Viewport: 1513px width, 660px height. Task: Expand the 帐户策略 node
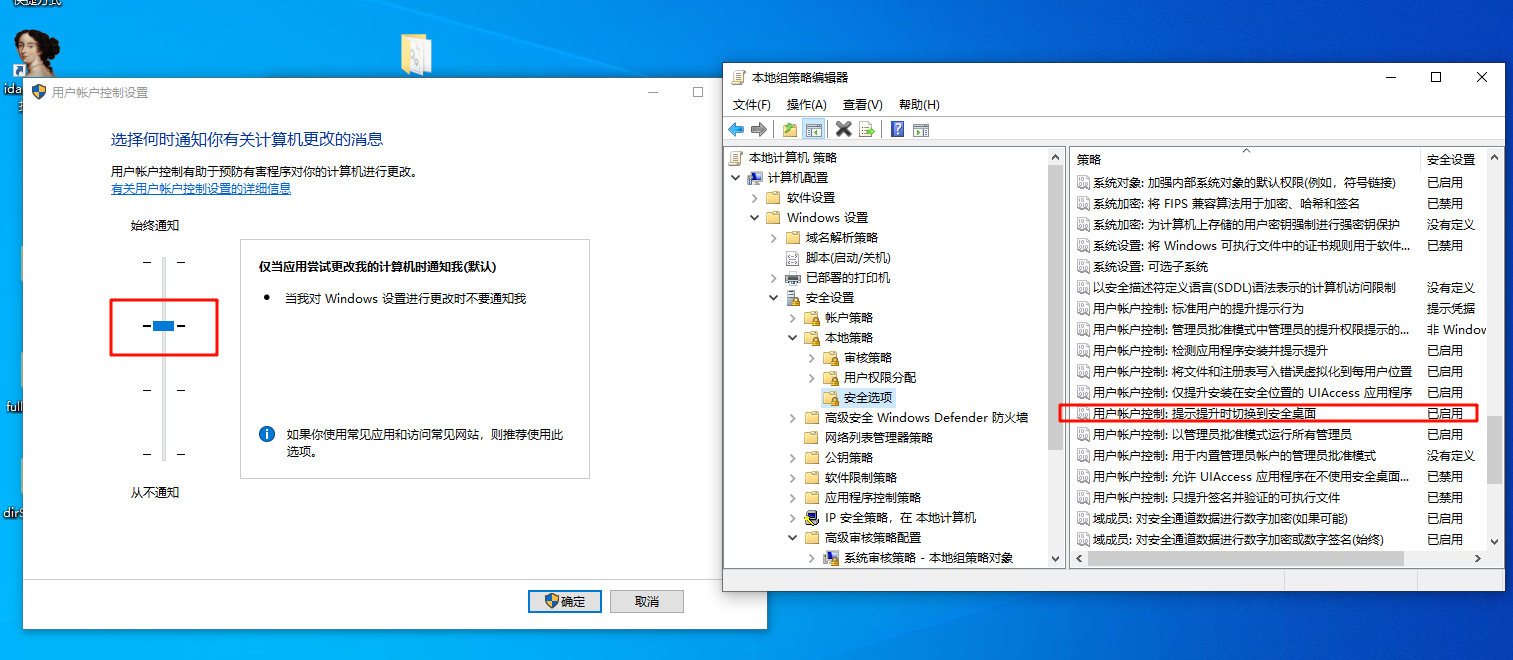[x=792, y=318]
